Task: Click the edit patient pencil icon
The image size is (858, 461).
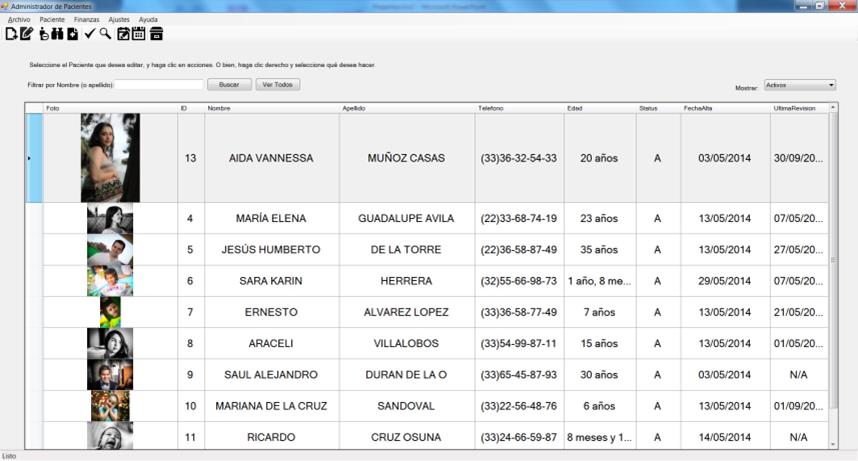Action: (x=26, y=34)
